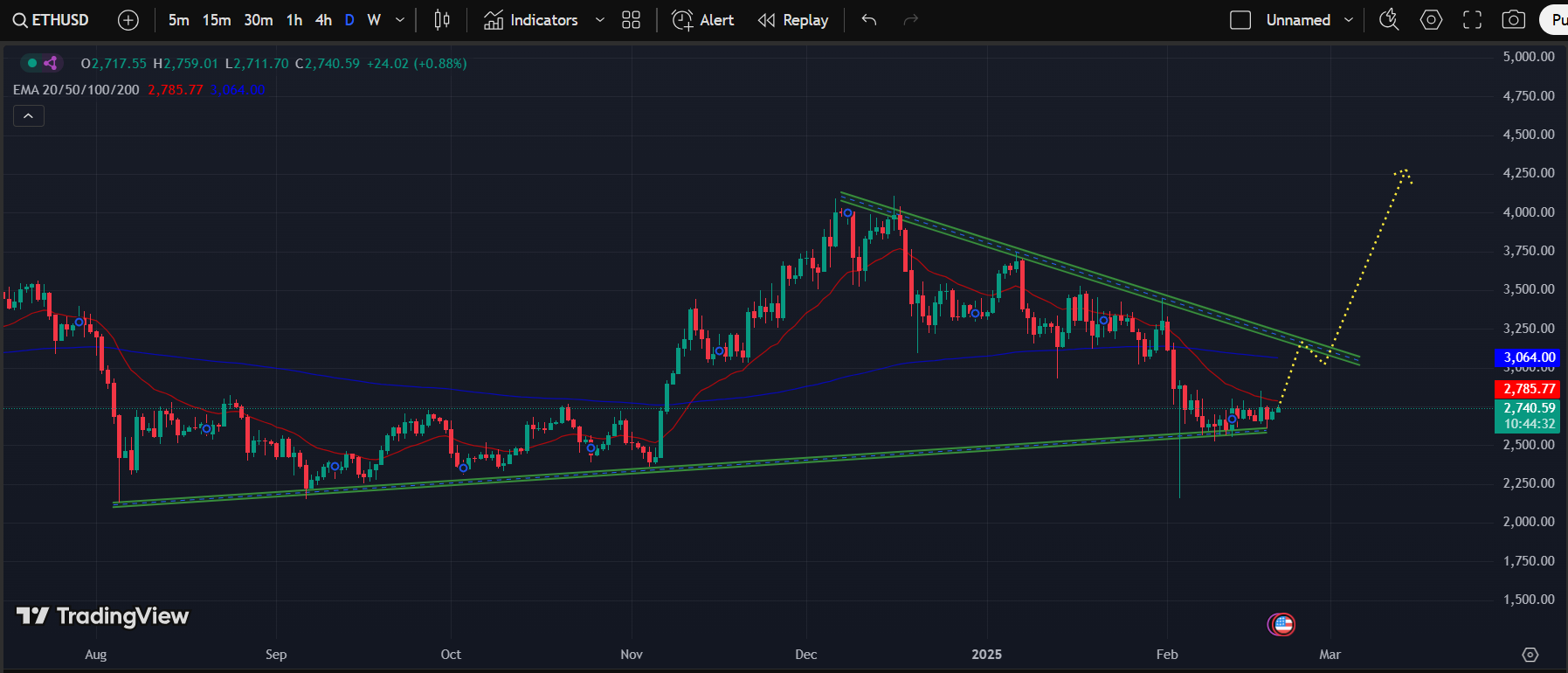Click the undo arrow

click(x=868, y=20)
